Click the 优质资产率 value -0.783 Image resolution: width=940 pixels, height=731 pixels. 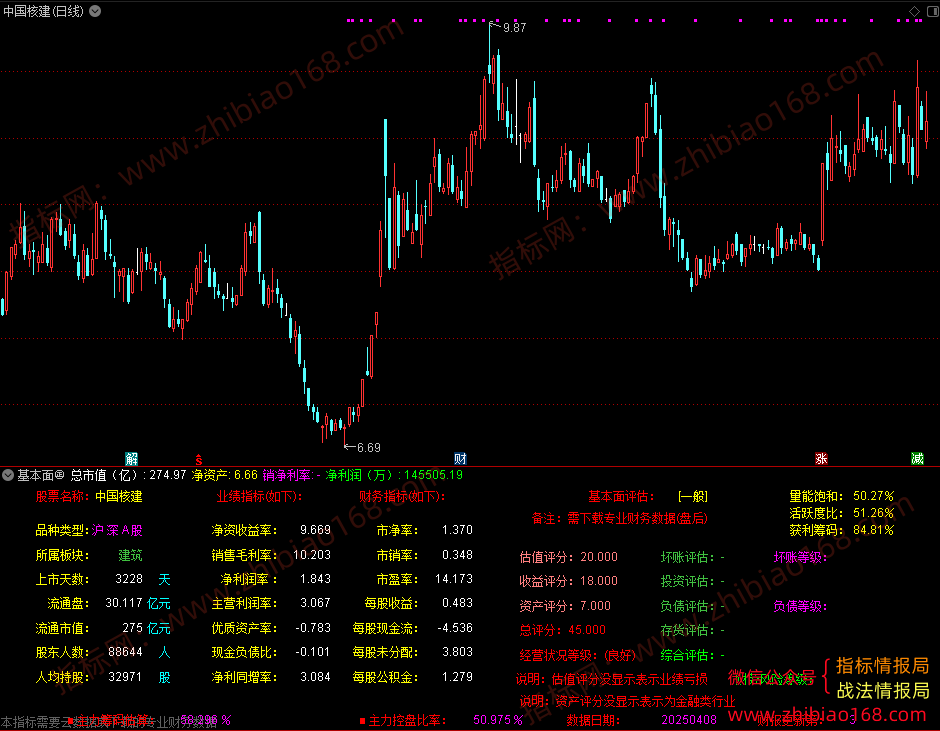tap(313, 628)
